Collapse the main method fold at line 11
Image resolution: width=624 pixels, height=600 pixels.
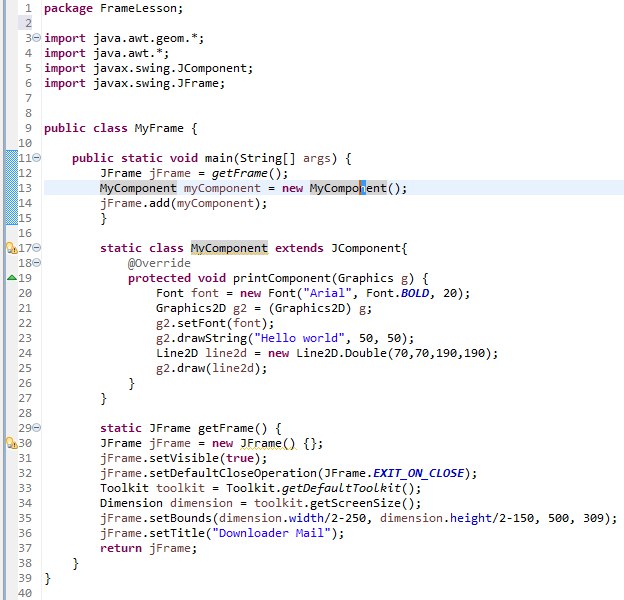point(36,158)
